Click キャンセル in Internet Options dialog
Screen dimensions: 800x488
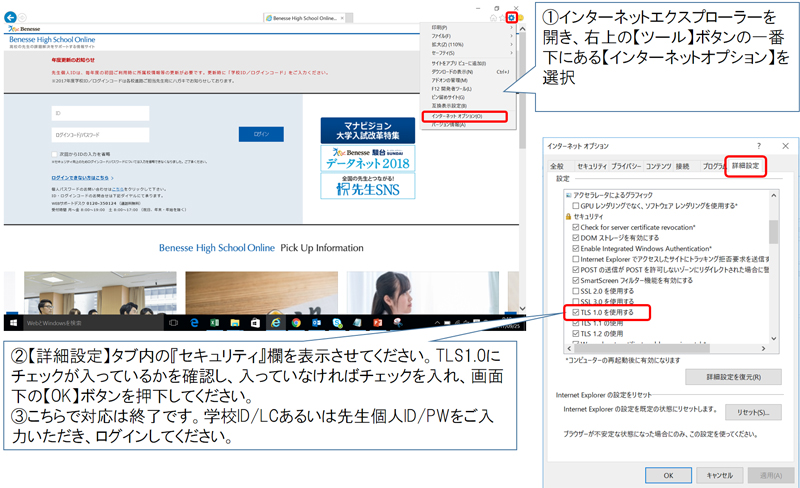[719, 475]
